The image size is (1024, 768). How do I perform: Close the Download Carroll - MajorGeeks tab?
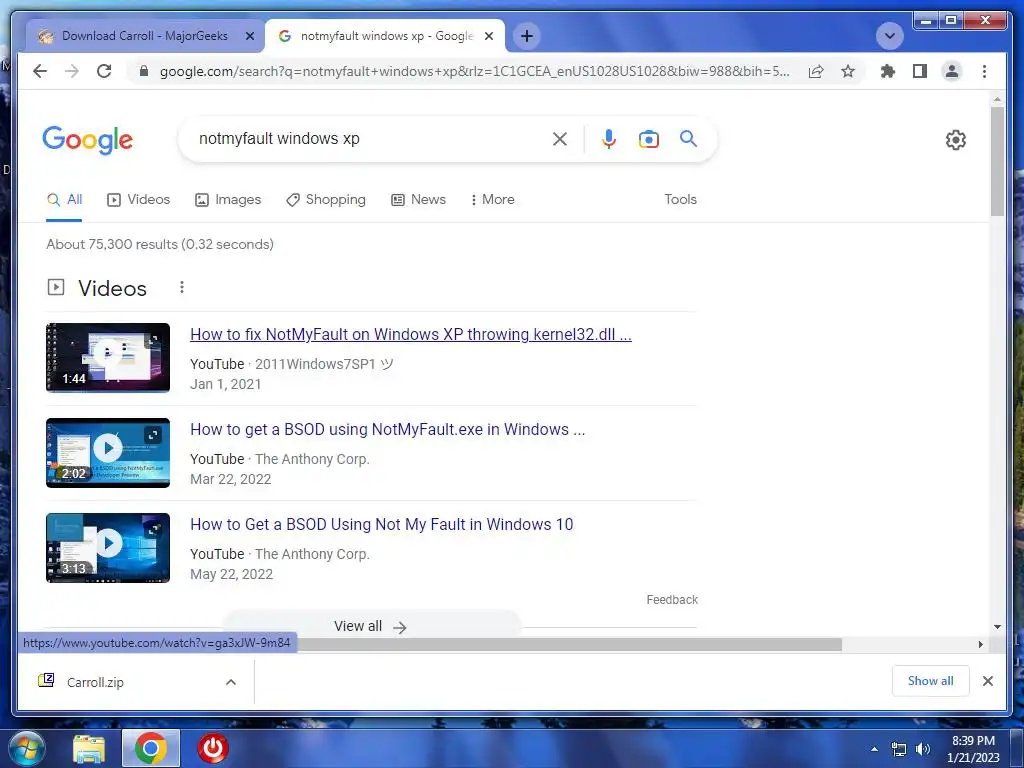(x=249, y=36)
